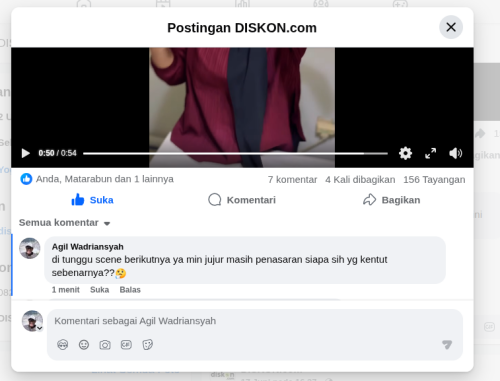The height and width of the screenshot is (381, 500).
Task: Focus the Komentari sebagai Agil Wadriansyah field
Action: tap(255, 321)
